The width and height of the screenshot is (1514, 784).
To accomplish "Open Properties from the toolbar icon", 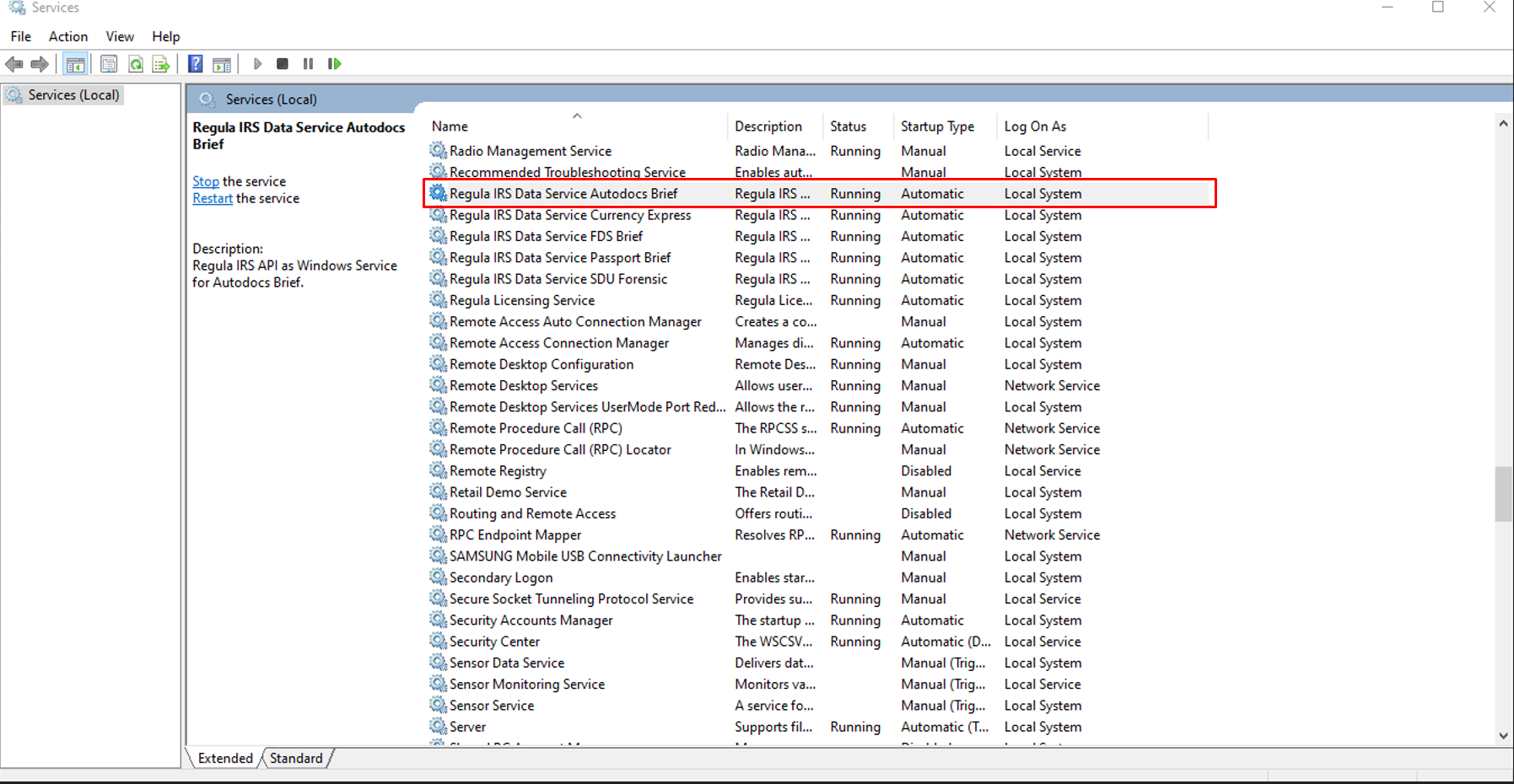I will [x=109, y=64].
